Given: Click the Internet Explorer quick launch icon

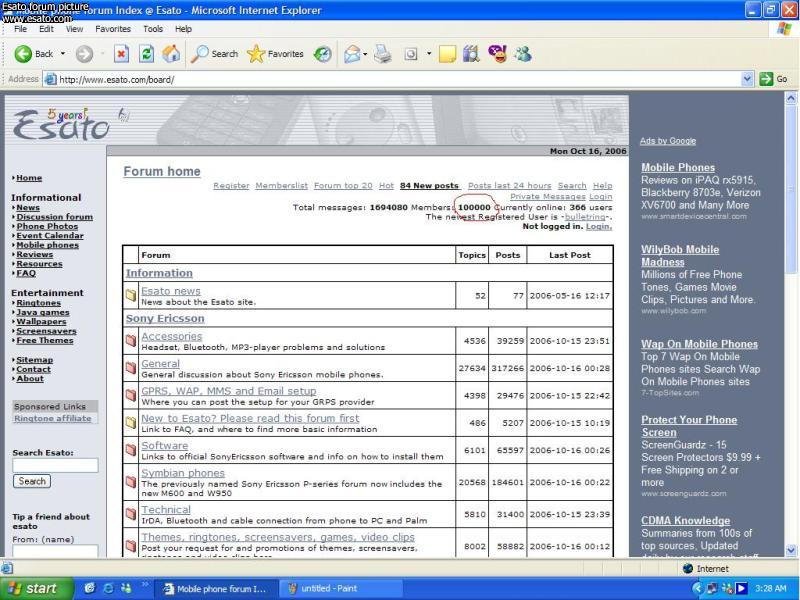Looking at the screenshot, I should click(108, 588).
